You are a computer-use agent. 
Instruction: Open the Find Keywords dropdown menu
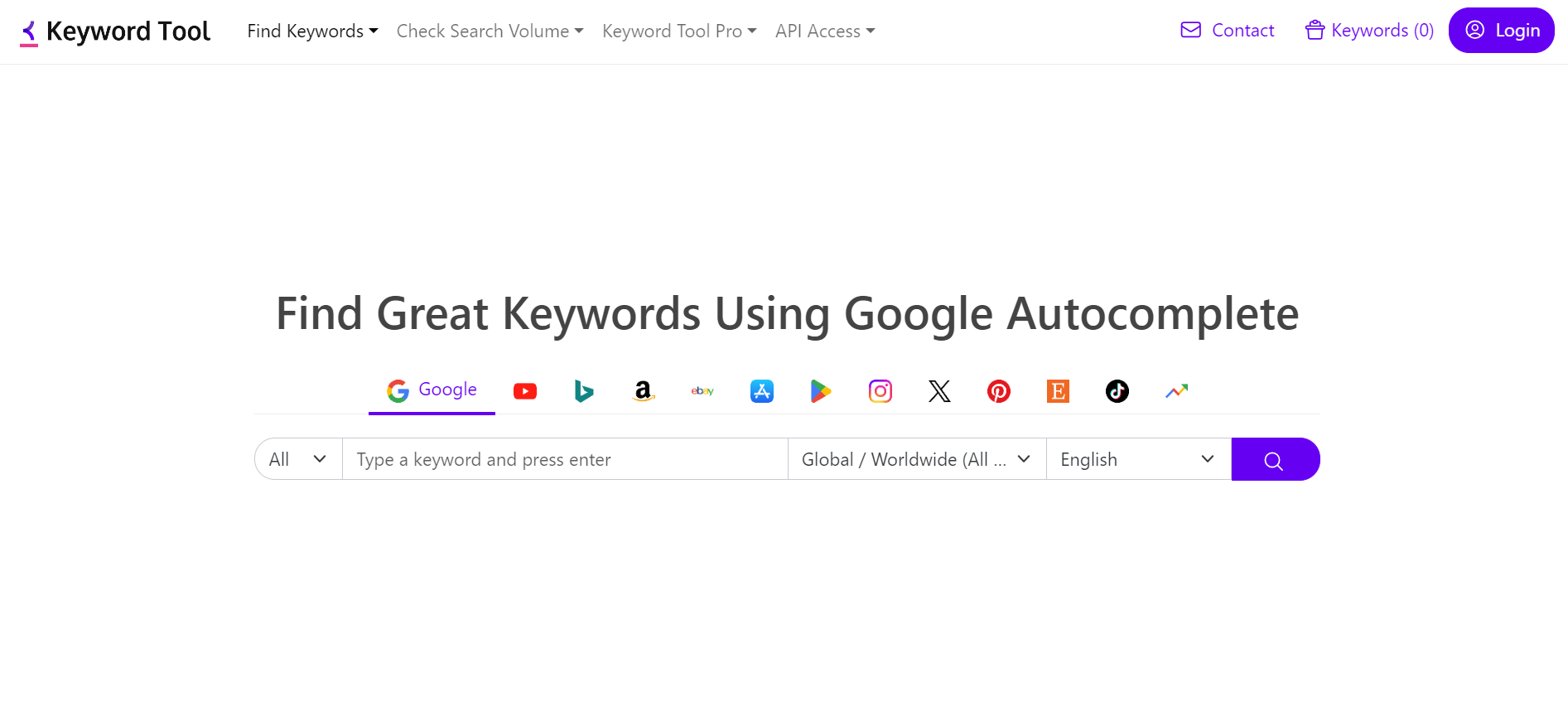click(312, 31)
